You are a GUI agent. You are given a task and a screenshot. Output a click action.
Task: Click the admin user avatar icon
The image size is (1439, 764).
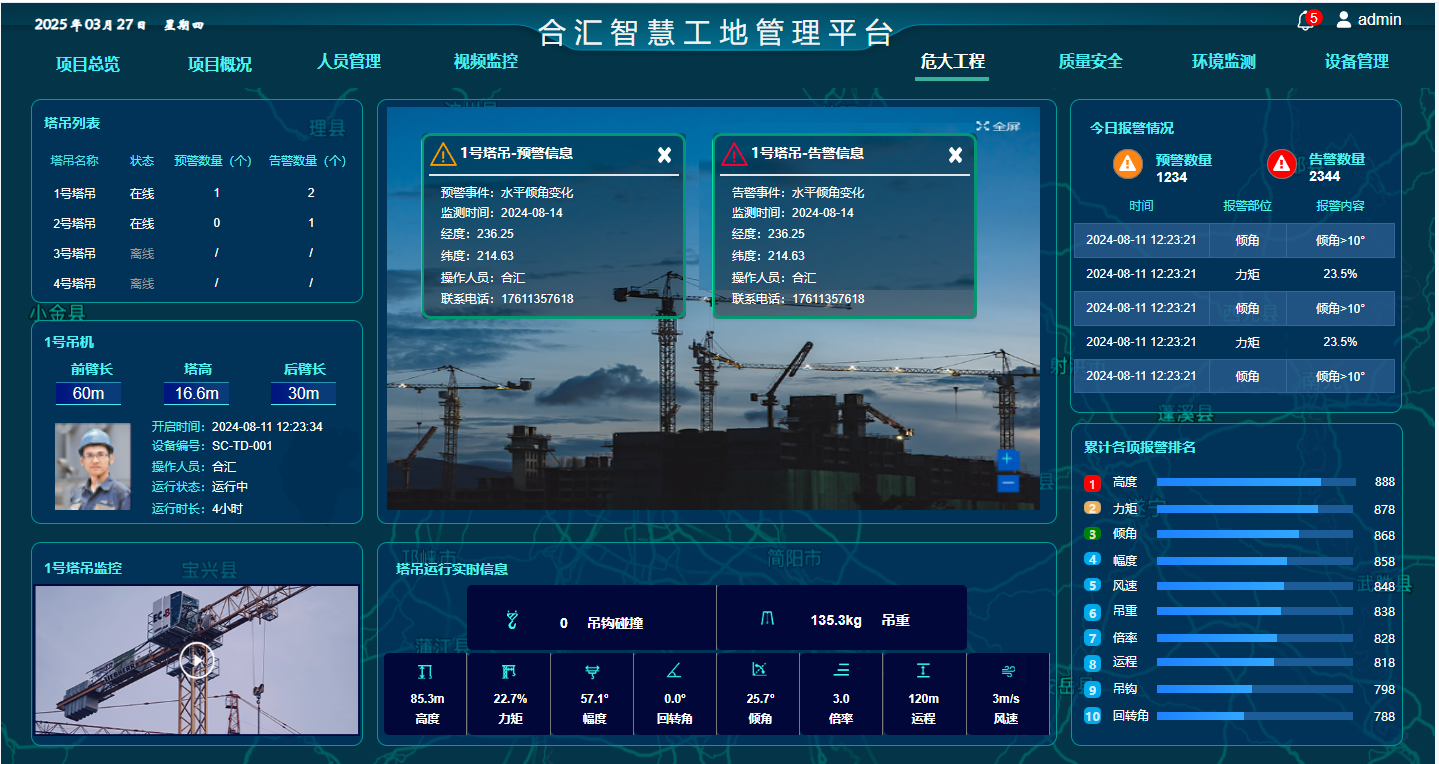tap(1343, 19)
